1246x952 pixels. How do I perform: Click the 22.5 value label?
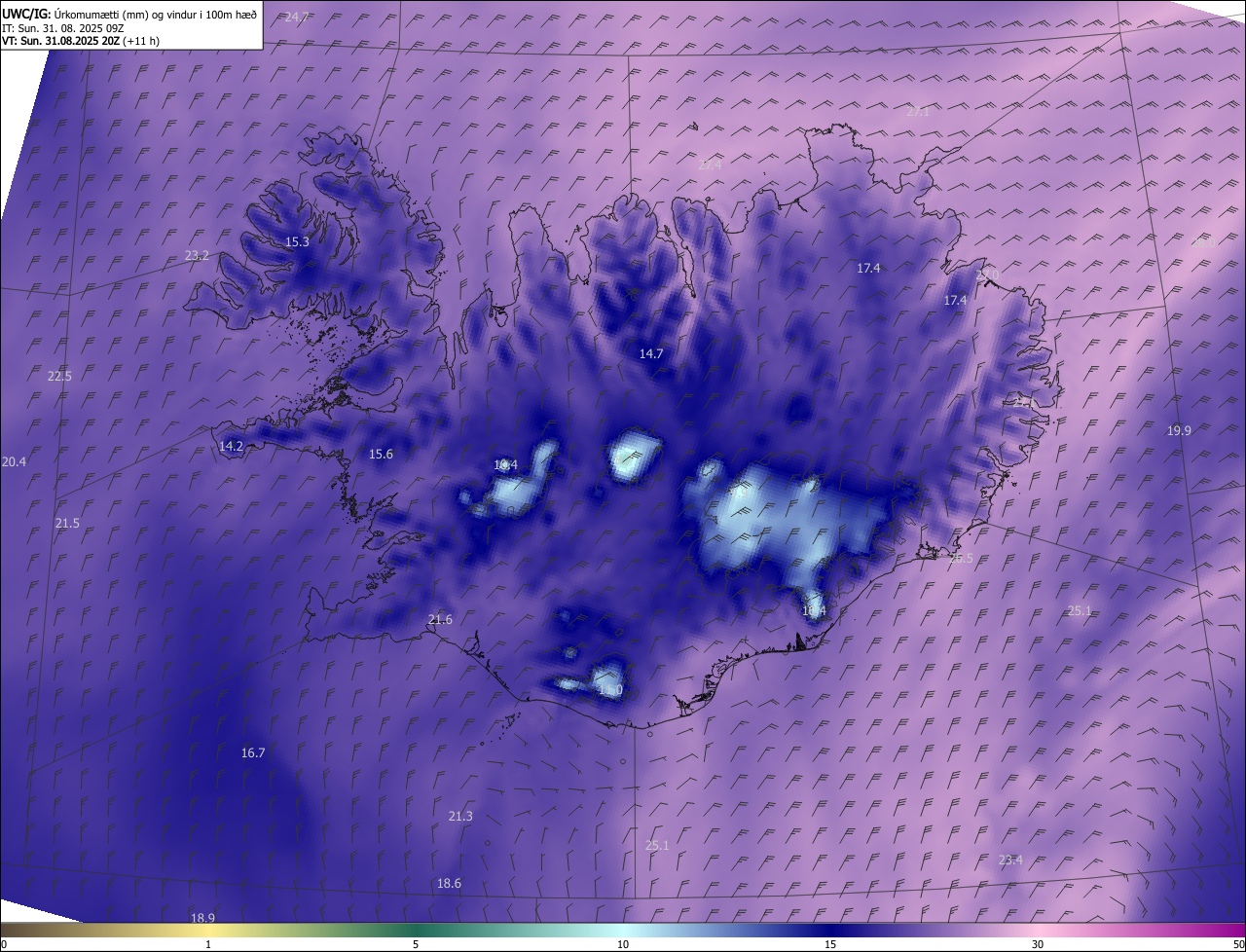[x=59, y=376]
